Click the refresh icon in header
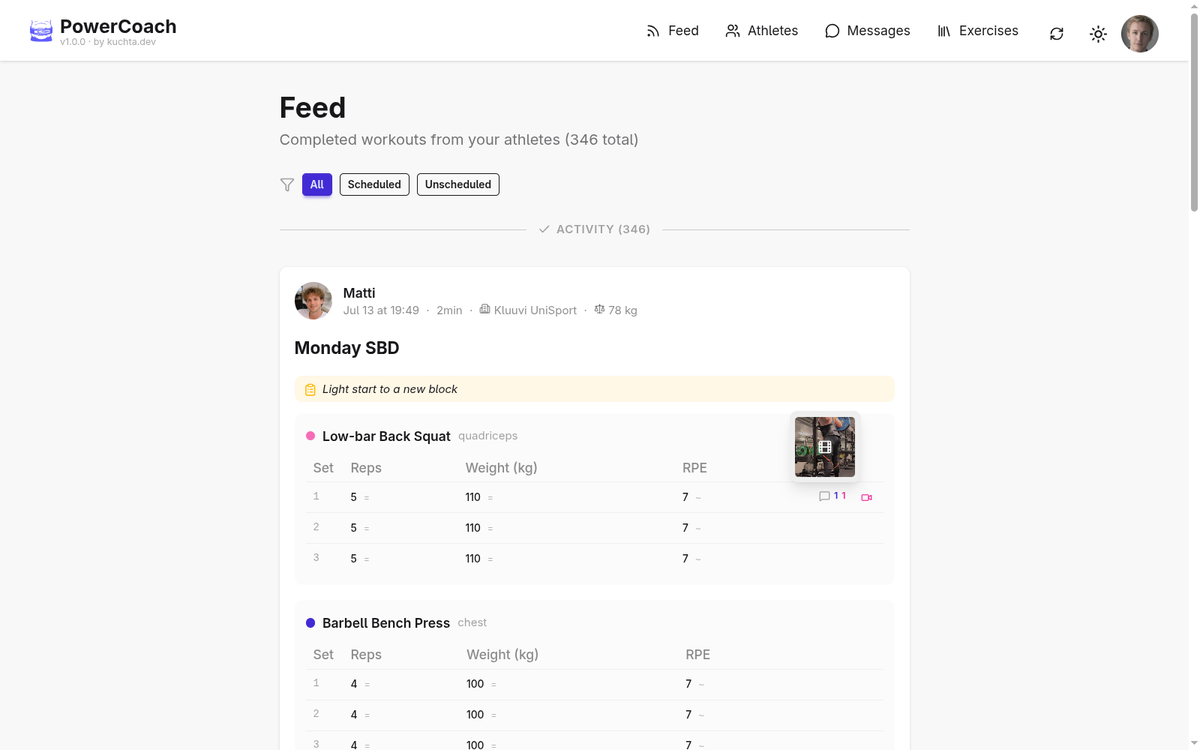Viewport: 1200px width, 750px height. coord(1056,34)
